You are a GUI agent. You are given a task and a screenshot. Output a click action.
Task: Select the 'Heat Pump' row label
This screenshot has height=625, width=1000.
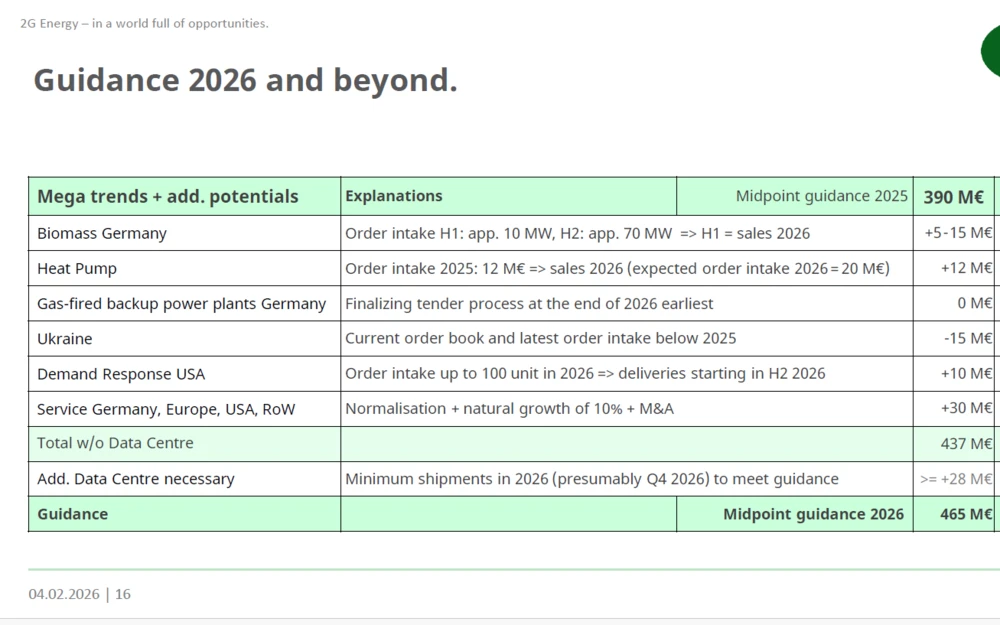click(77, 268)
